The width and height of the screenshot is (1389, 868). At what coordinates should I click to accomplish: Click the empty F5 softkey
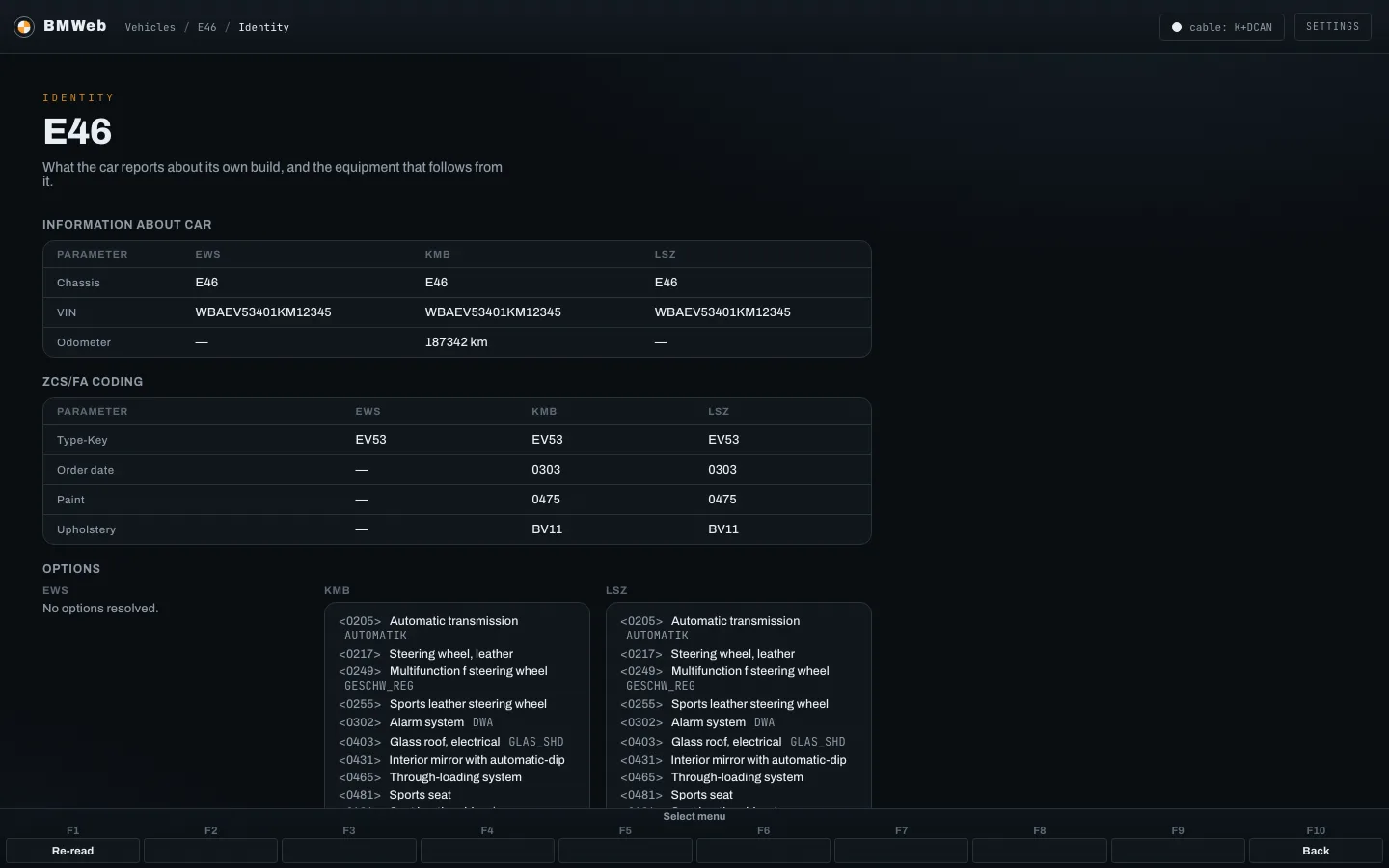click(x=625, y=851)
